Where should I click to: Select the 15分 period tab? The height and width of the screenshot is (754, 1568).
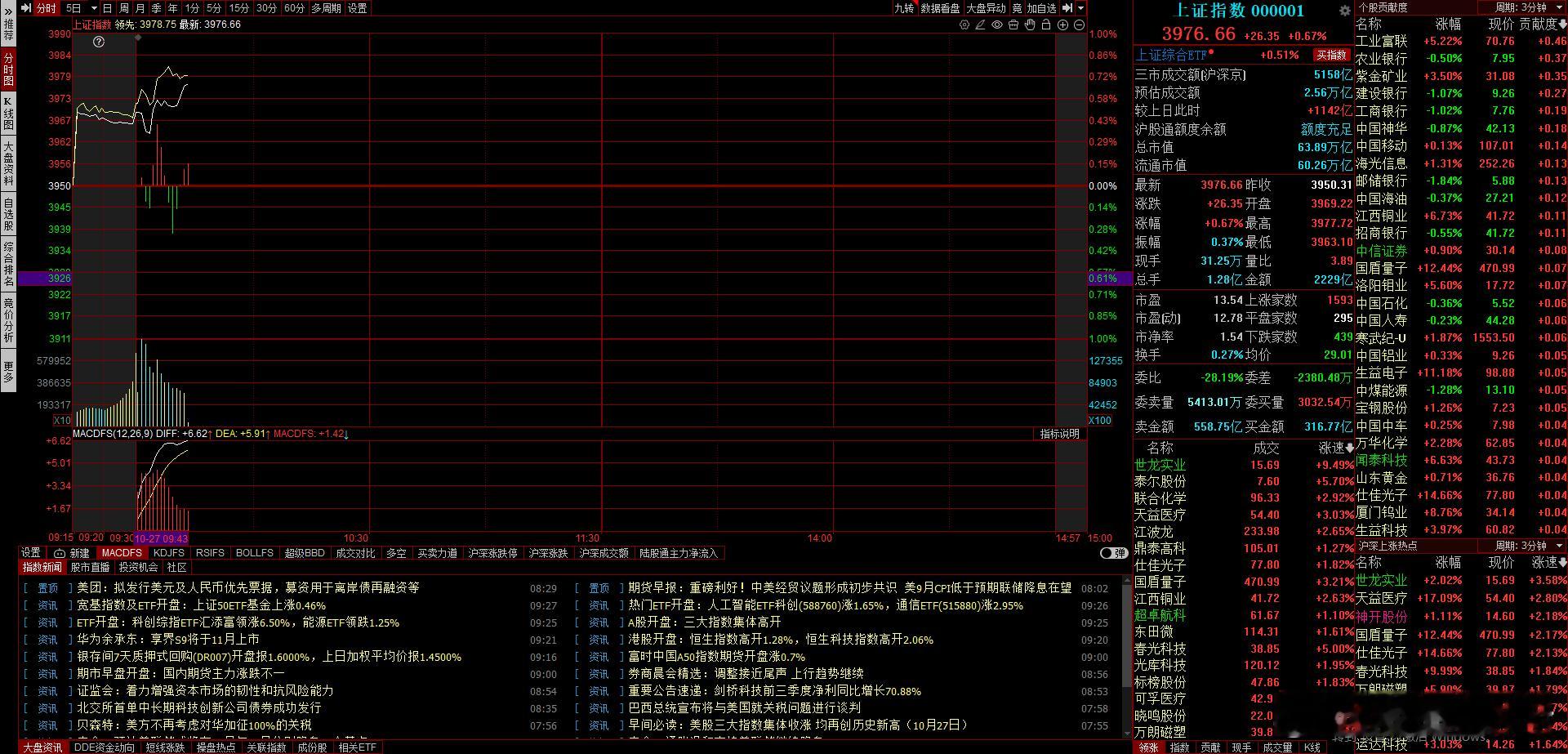tap(239, 8)
